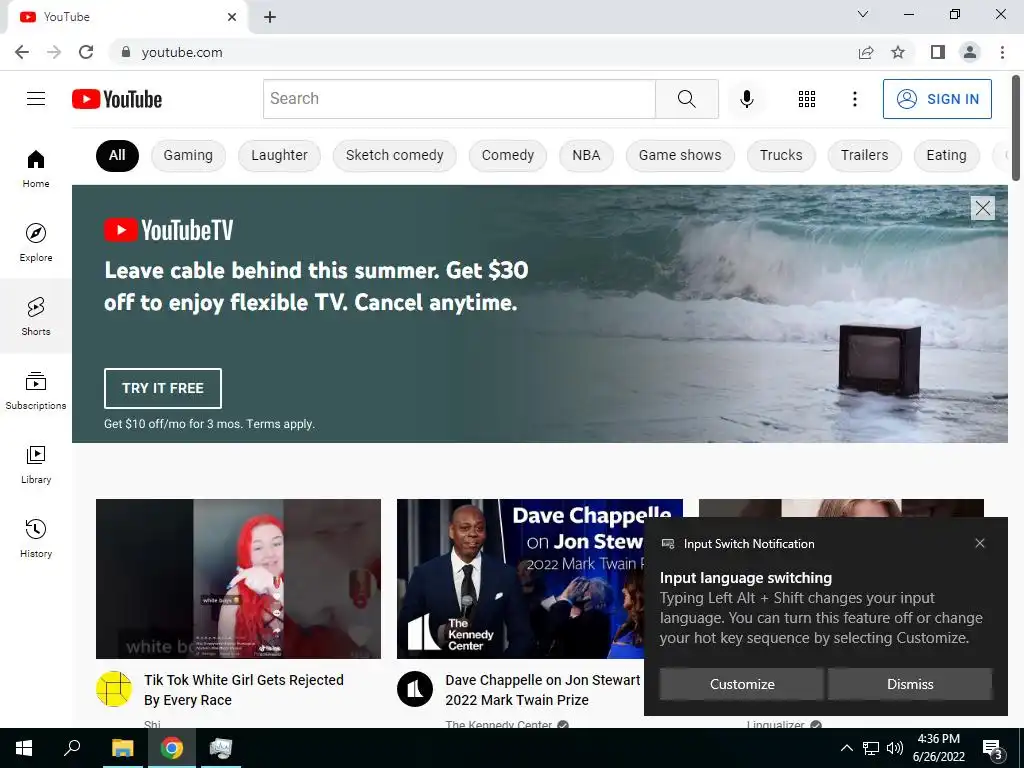This screenshot has width=1024, height=768.
Task: Select the All filter chip
Action: coord(118,155)
